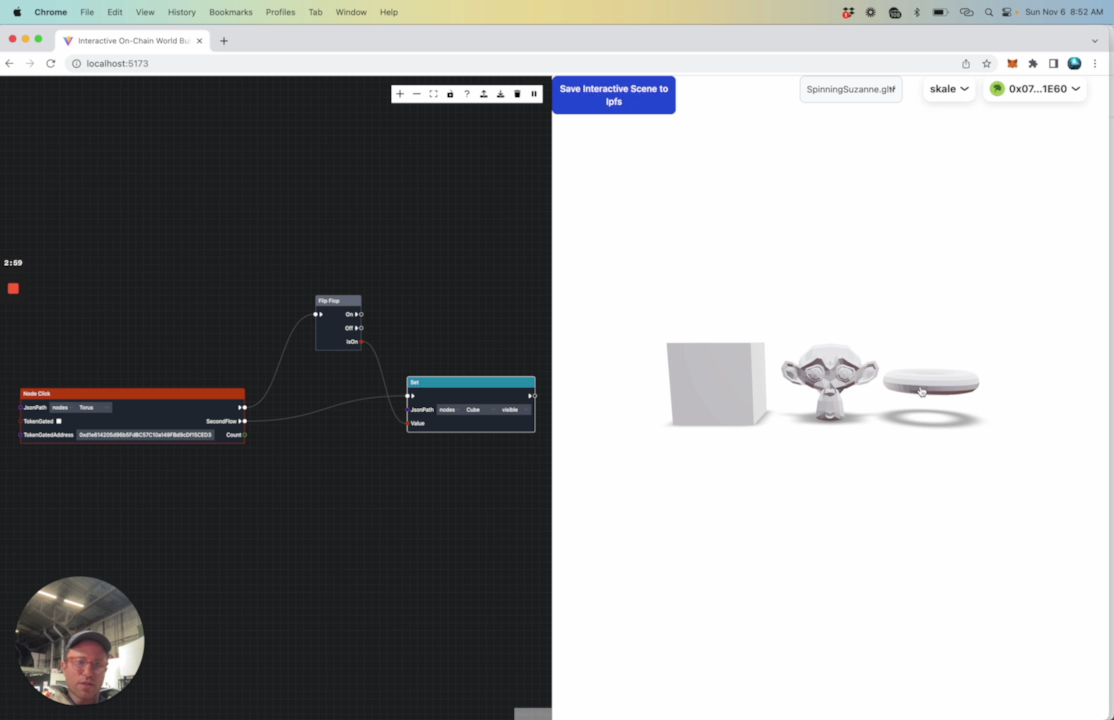Viewport: 1114px width, 720px height.
Task: Open the Chrome profile avatar
Action: click(x=1074, y=63)
